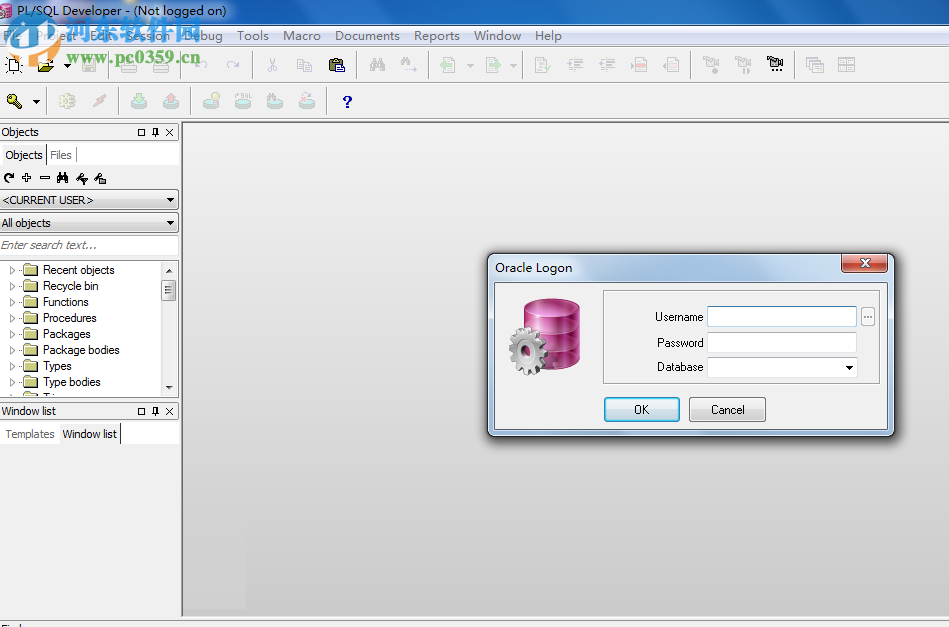Switch to the Files tab

(61, 155)
